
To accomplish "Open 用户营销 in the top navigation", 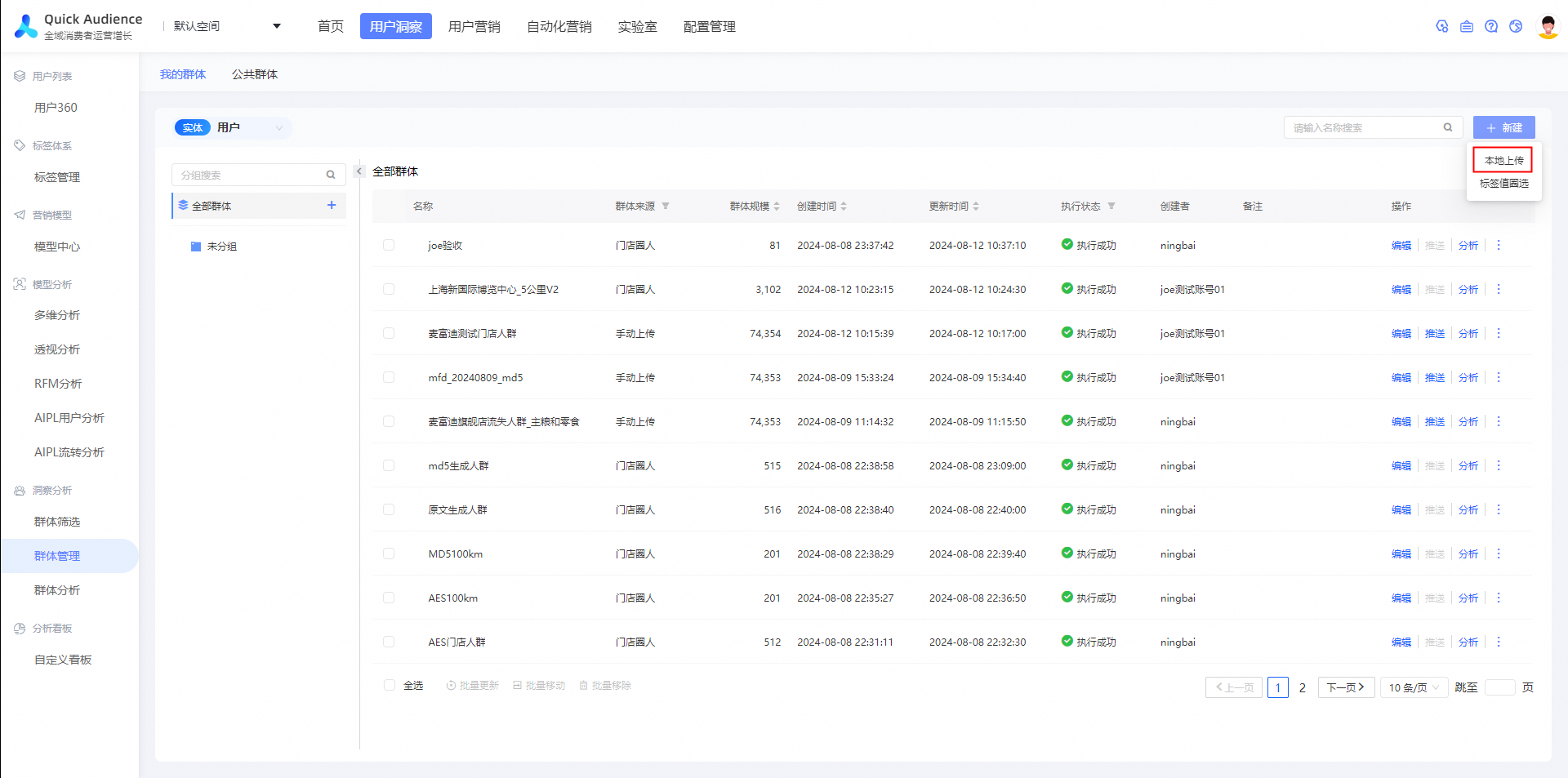I will [474, 26].
